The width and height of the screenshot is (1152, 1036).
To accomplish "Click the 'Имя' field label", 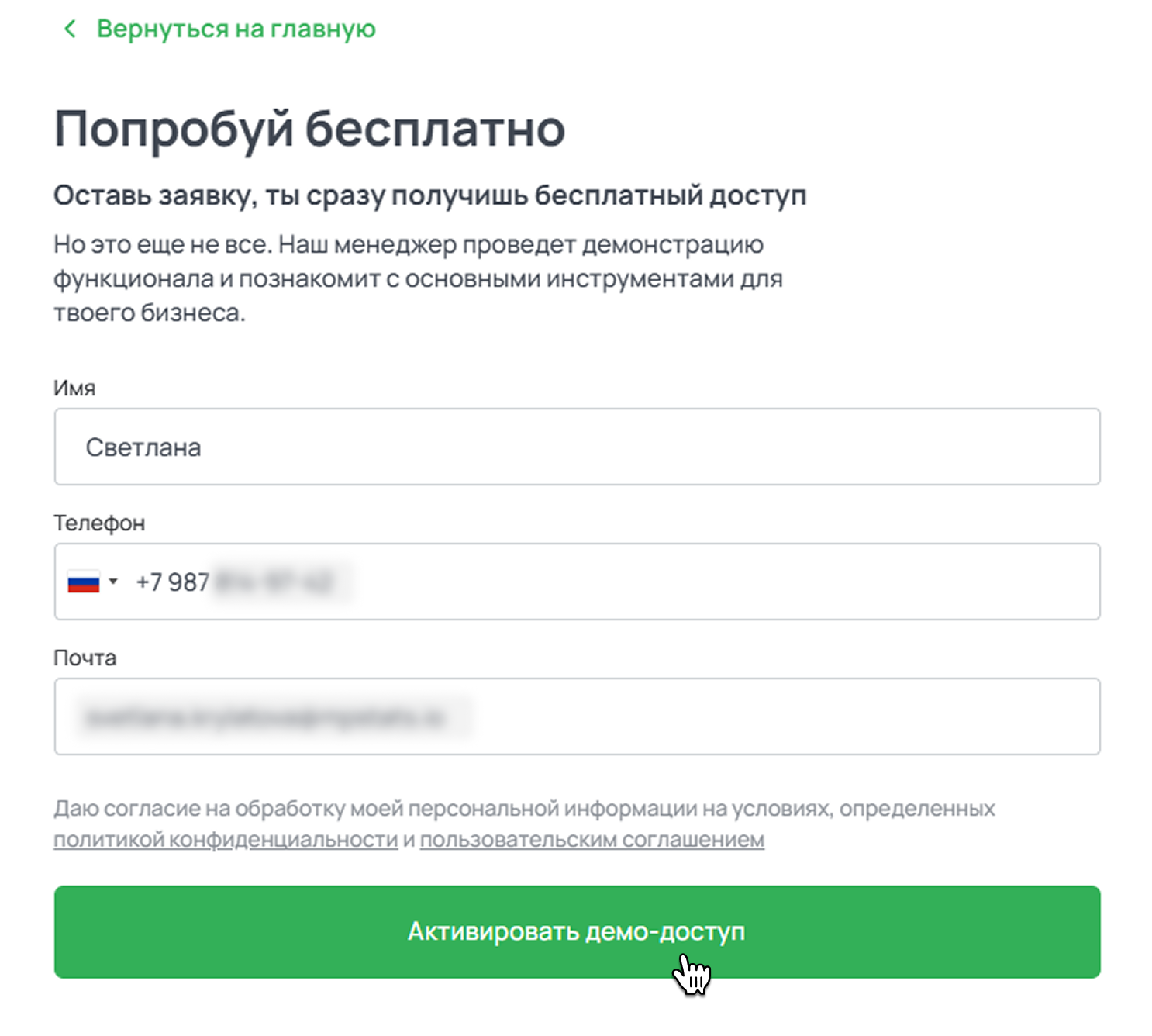I will 74,388.
